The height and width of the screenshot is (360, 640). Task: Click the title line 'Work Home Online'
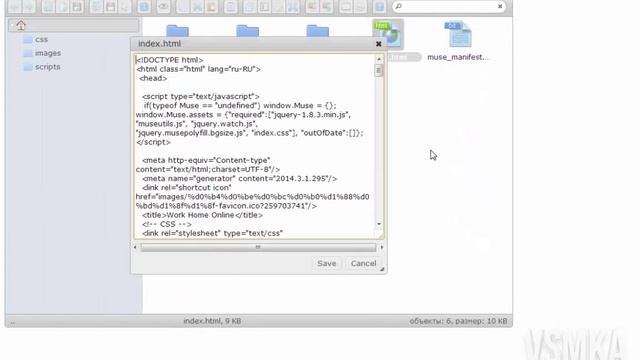(202, 215)
